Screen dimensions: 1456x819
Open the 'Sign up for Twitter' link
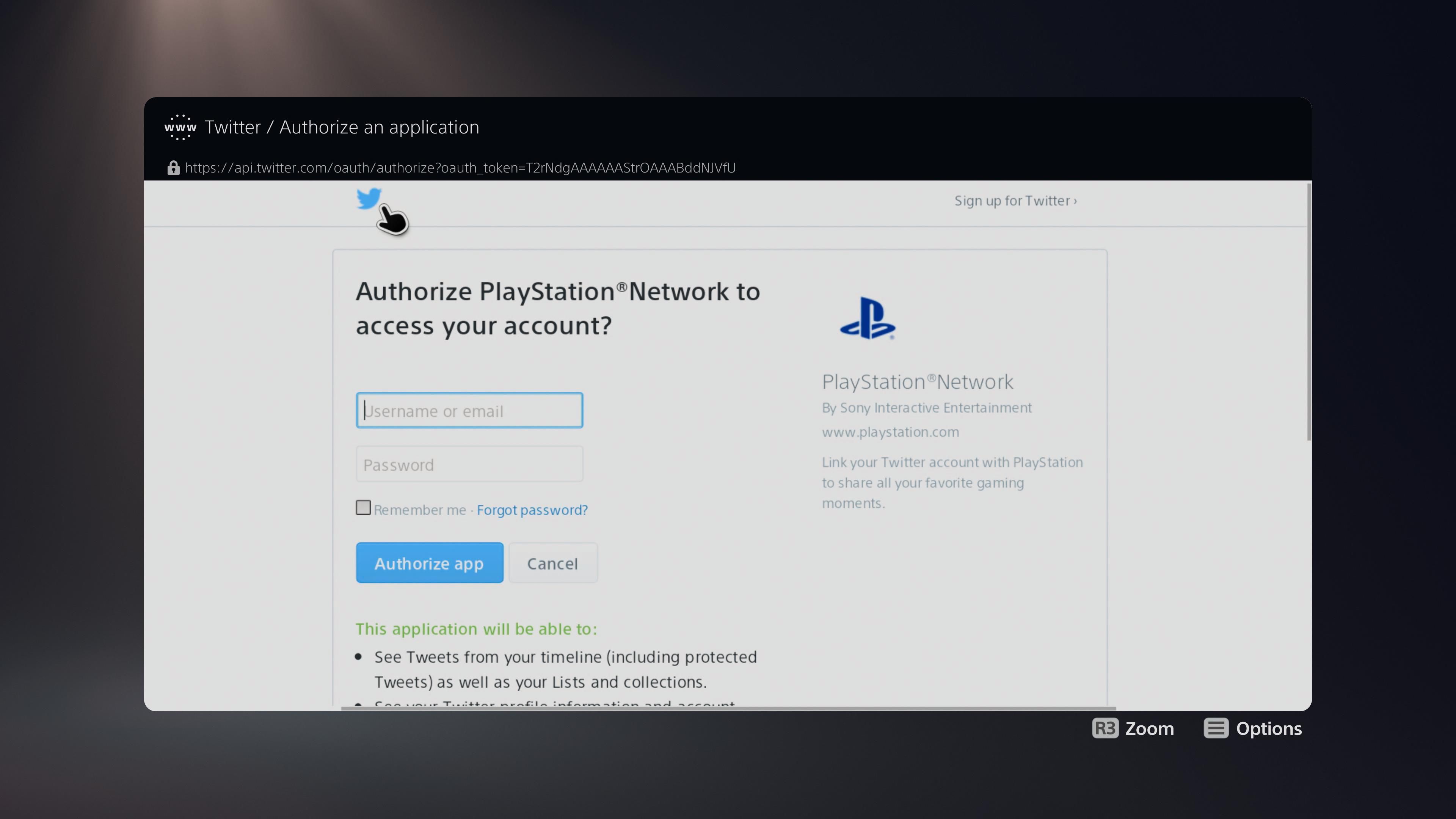[x=1015, y=200]
